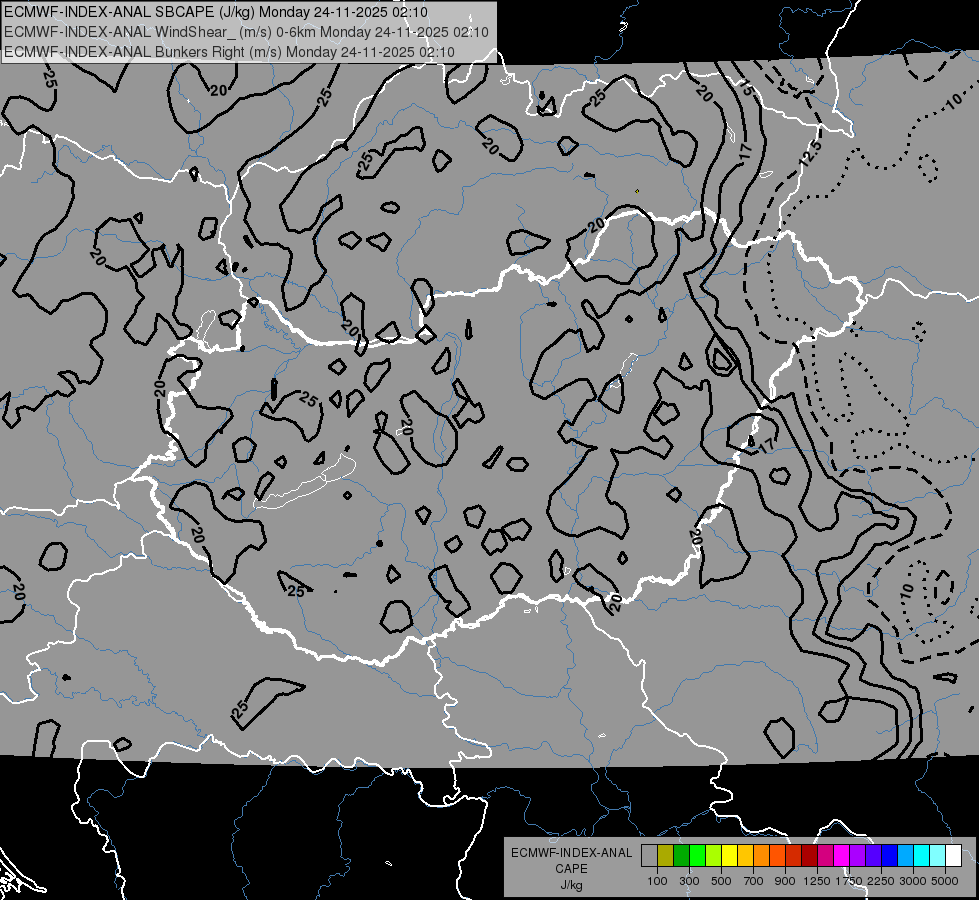Click the 15 contour label on map
Viewport: 979px width, 900px height.
[746, 88]
